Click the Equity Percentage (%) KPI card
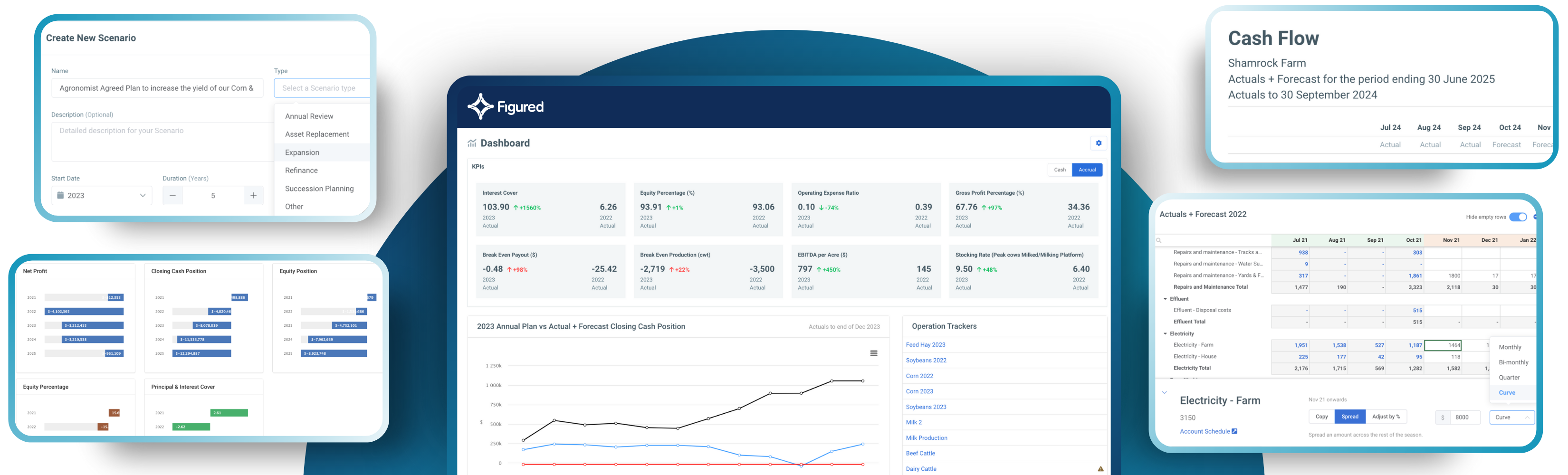This screenshot has width=1568, height=475. [x=708, y=209]
